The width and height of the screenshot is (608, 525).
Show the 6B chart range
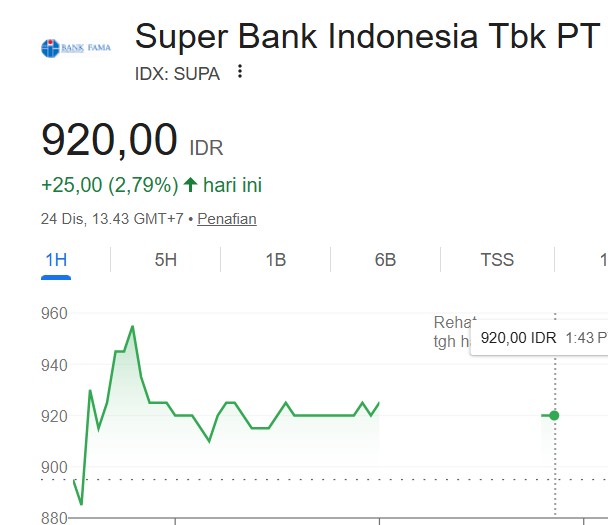385,260
